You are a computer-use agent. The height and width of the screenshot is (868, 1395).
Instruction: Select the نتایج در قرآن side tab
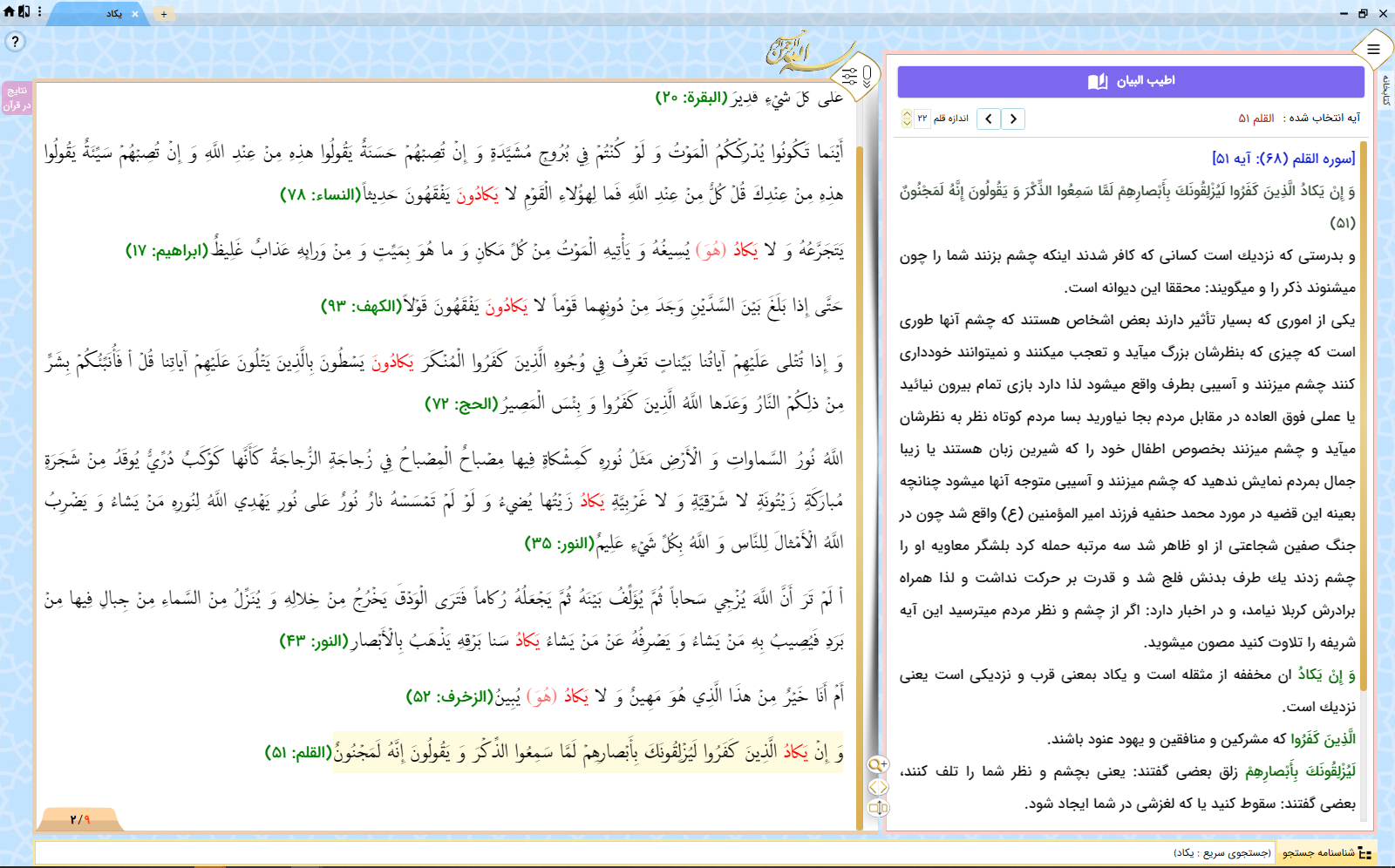point(17,98)
